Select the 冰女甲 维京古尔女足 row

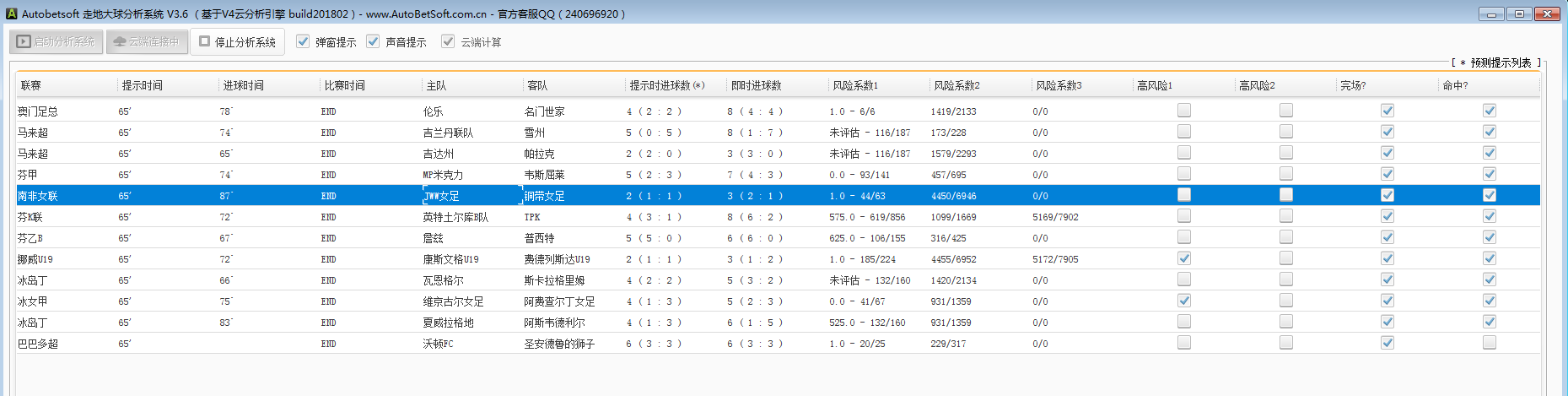coord(253,301)
